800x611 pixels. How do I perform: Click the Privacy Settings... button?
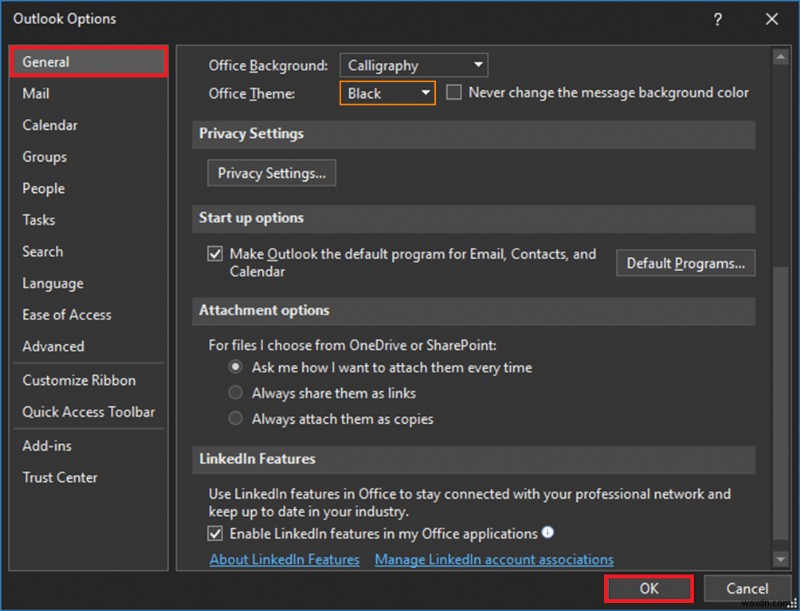[271, 173]
